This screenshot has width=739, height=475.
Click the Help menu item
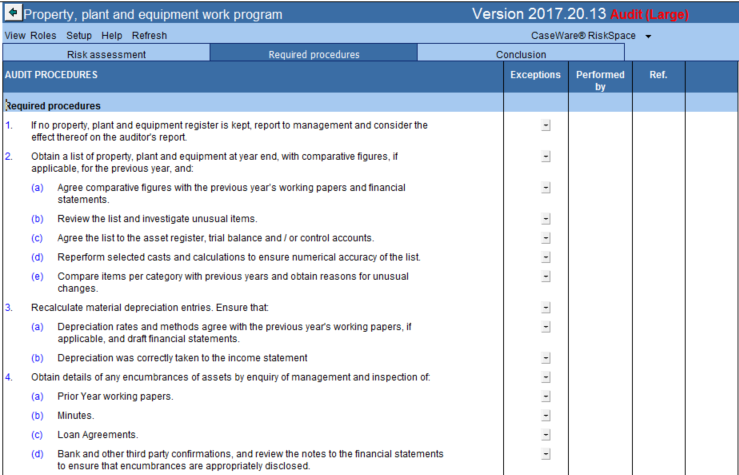[x=112, y=35]
